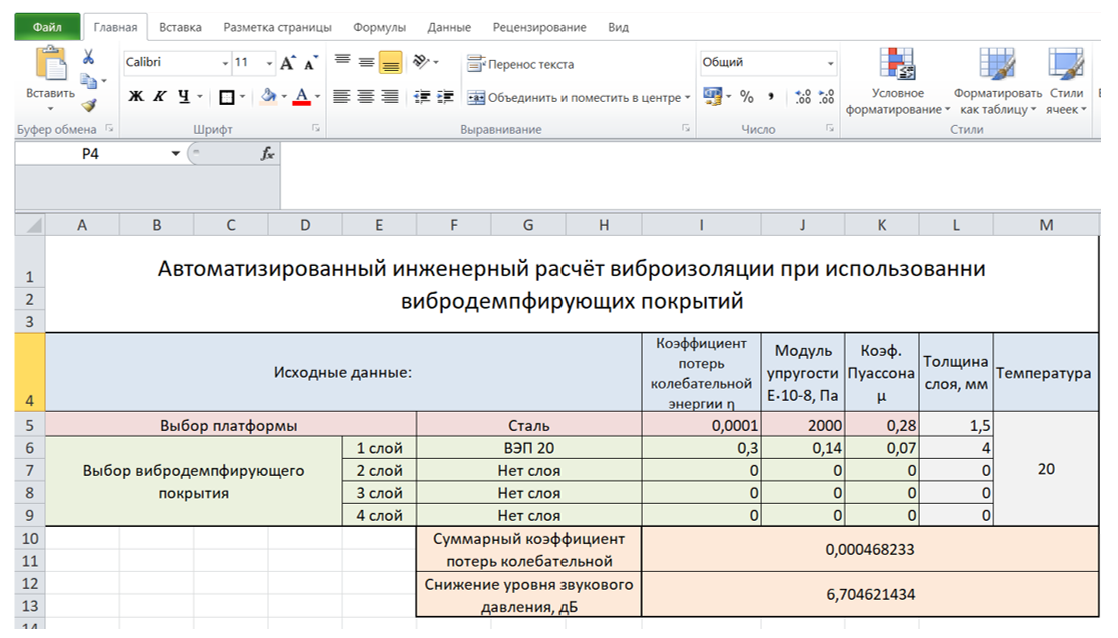Screen dimensions: 1118x638
Task: Open the merge cells options dropdown arrow
Action: tap(687, 98)
